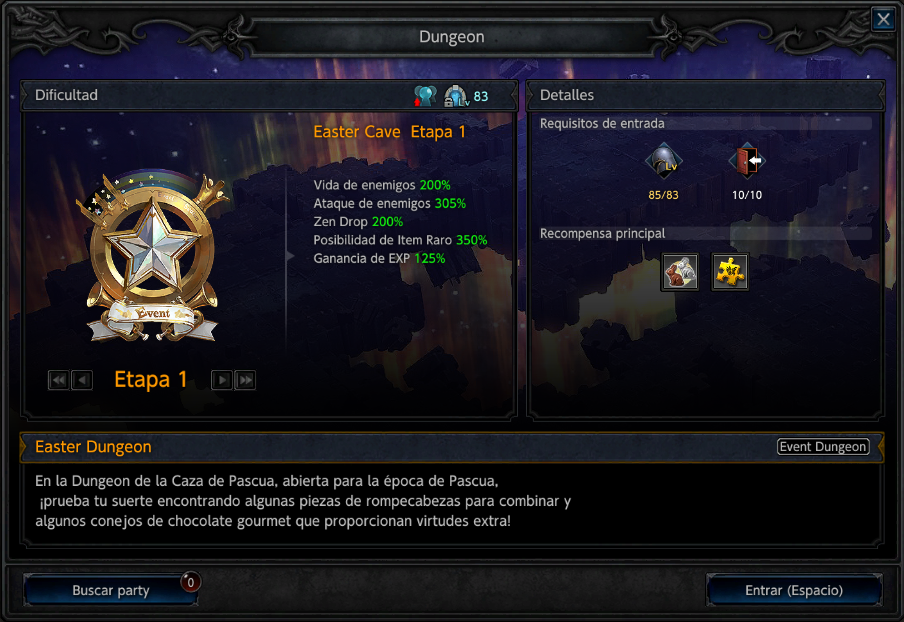Click the Event Dungeon tag
This screenshot has width=904, height=622.
click(x=823, y=447)
